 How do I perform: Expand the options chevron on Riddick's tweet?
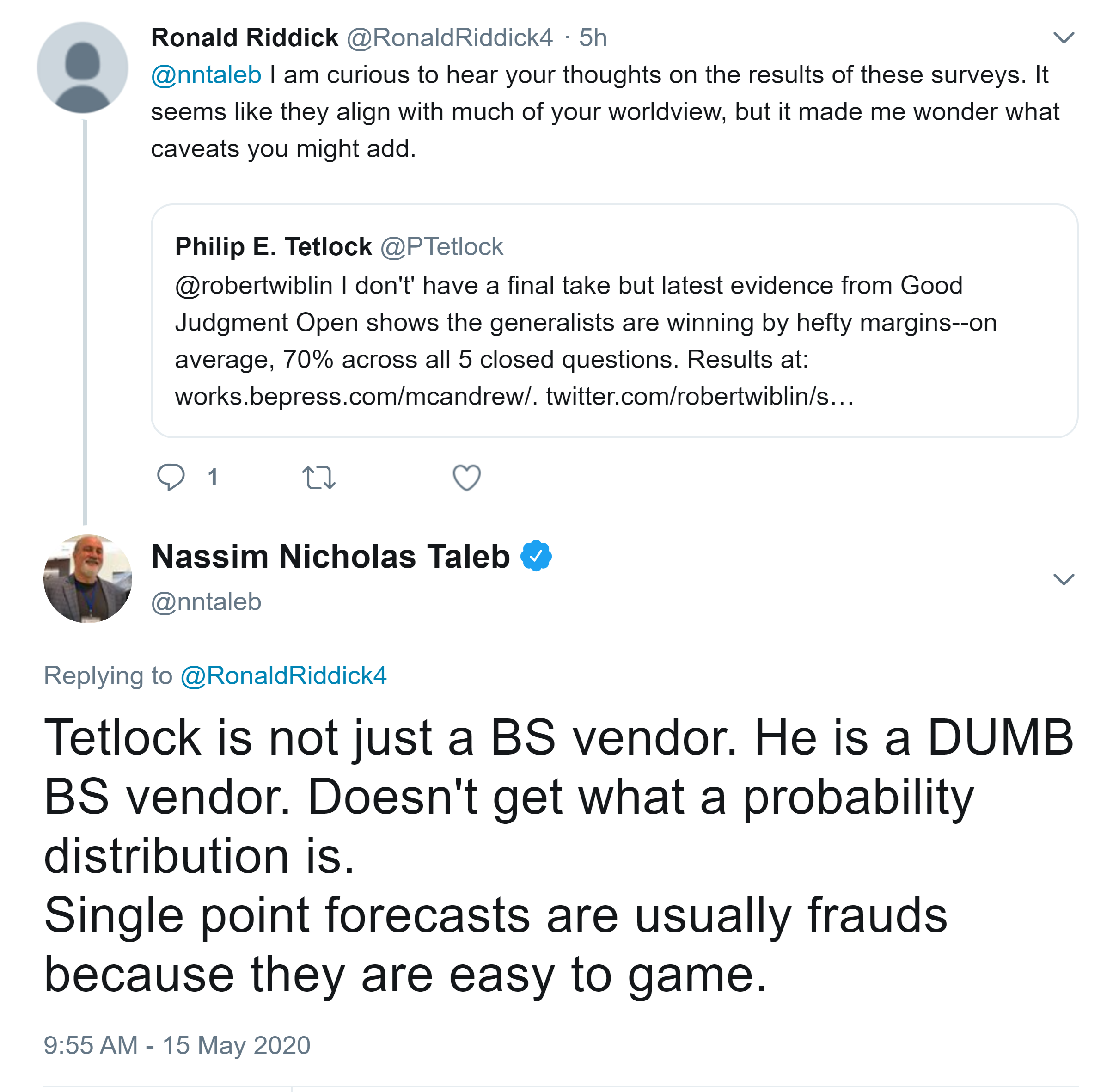pyautogui.click(x=1064, y=38)
